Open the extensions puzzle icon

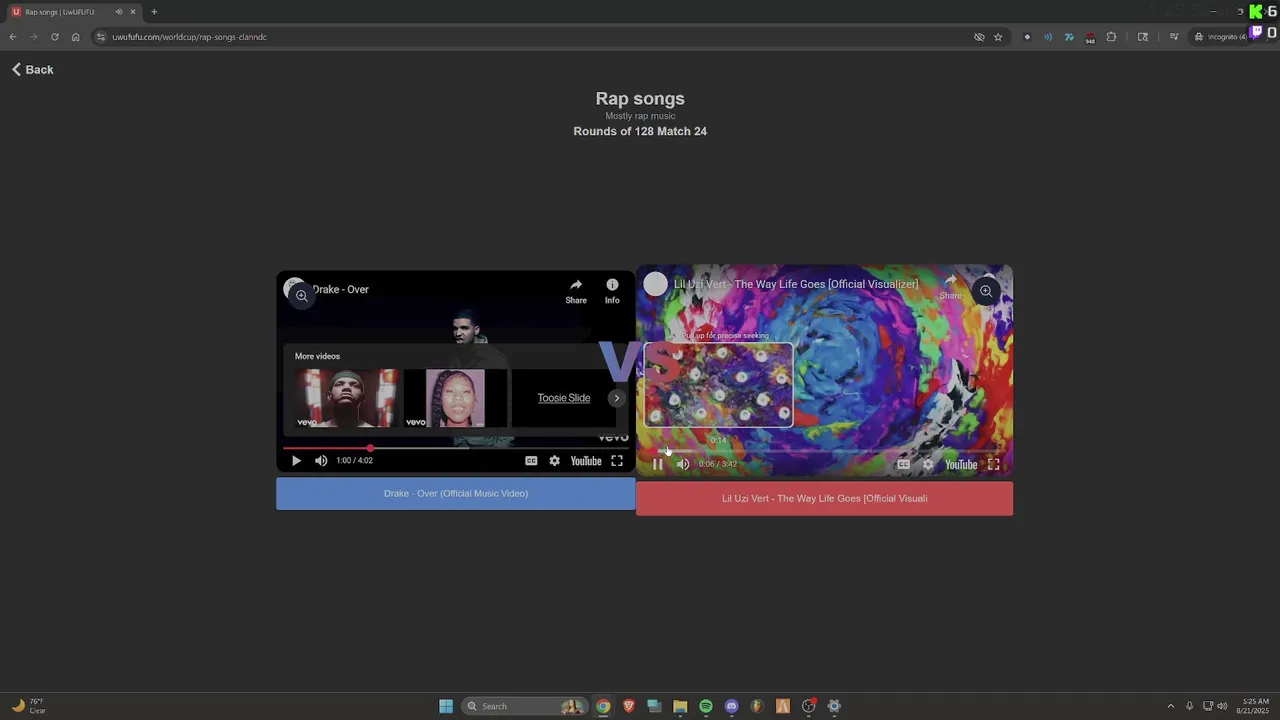[x=1111, y=37]
